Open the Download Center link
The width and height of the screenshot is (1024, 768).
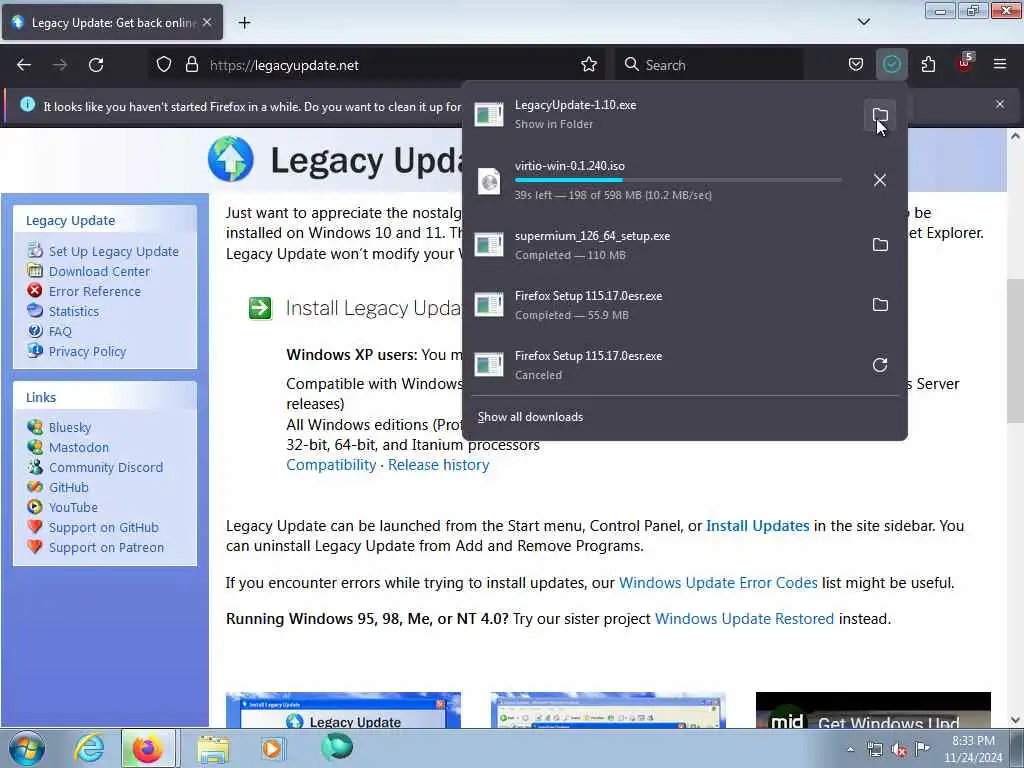coord(99,271)
